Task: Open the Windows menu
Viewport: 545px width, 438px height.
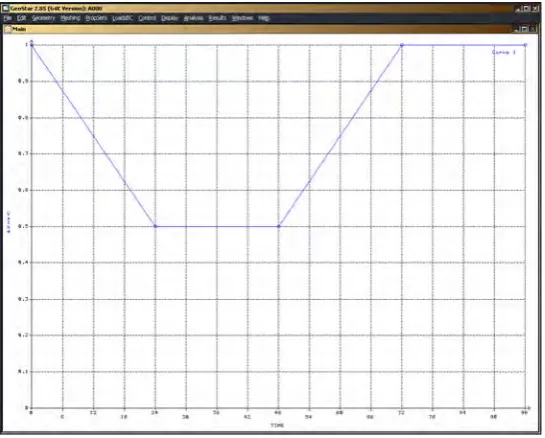Action: pos(243,18)
